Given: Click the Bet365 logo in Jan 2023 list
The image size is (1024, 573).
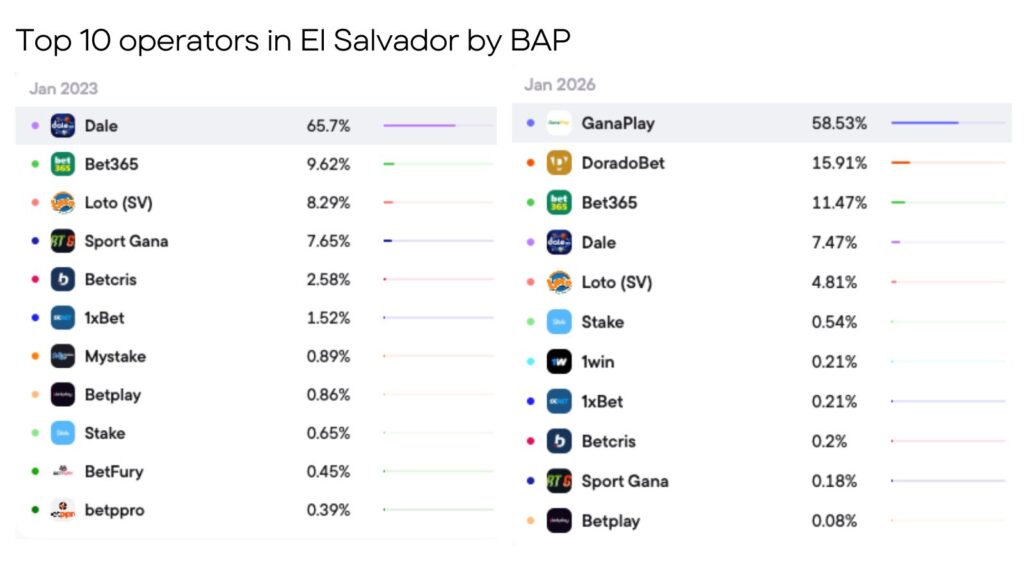Looking at the screenshot, I should click(63, 164).
